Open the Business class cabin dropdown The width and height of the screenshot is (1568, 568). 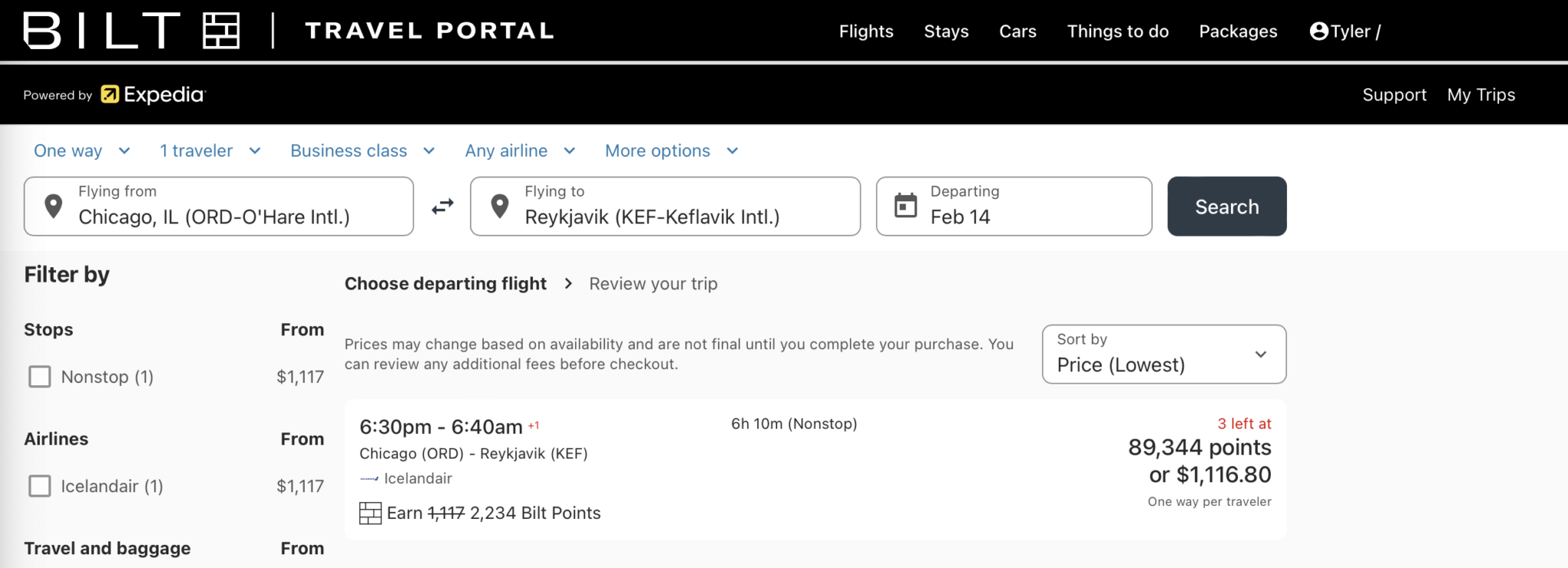pyautogui.click(x=362, y=151)
